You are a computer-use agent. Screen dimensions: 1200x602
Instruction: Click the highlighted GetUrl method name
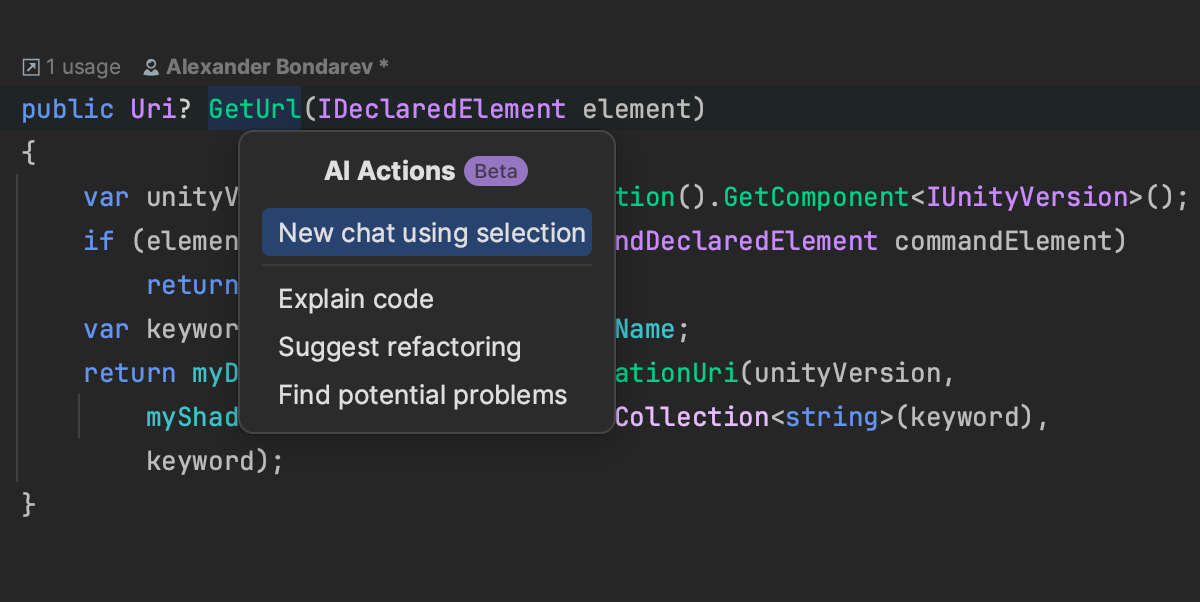coord(254,109)
